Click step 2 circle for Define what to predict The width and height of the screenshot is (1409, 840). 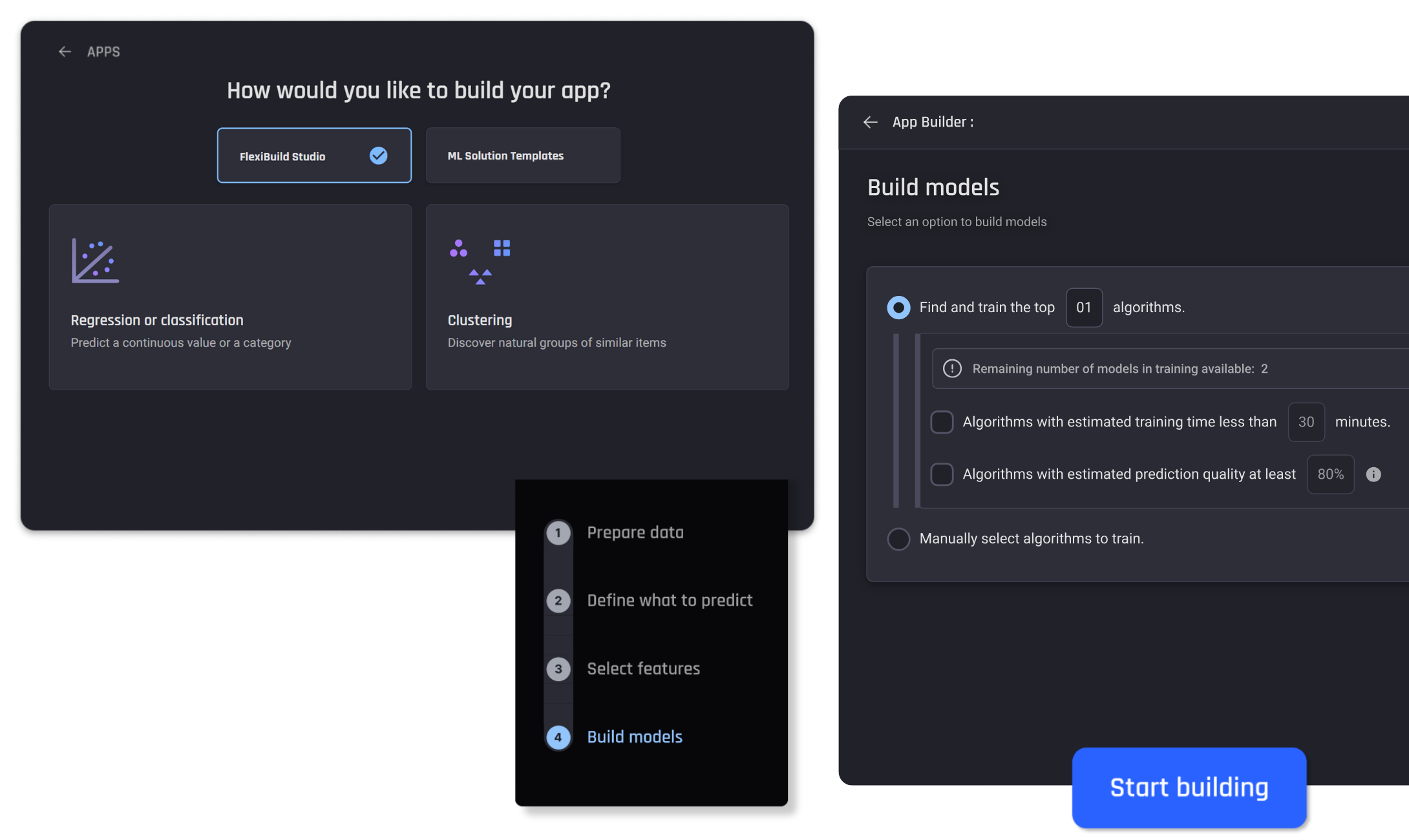(558, 601)
